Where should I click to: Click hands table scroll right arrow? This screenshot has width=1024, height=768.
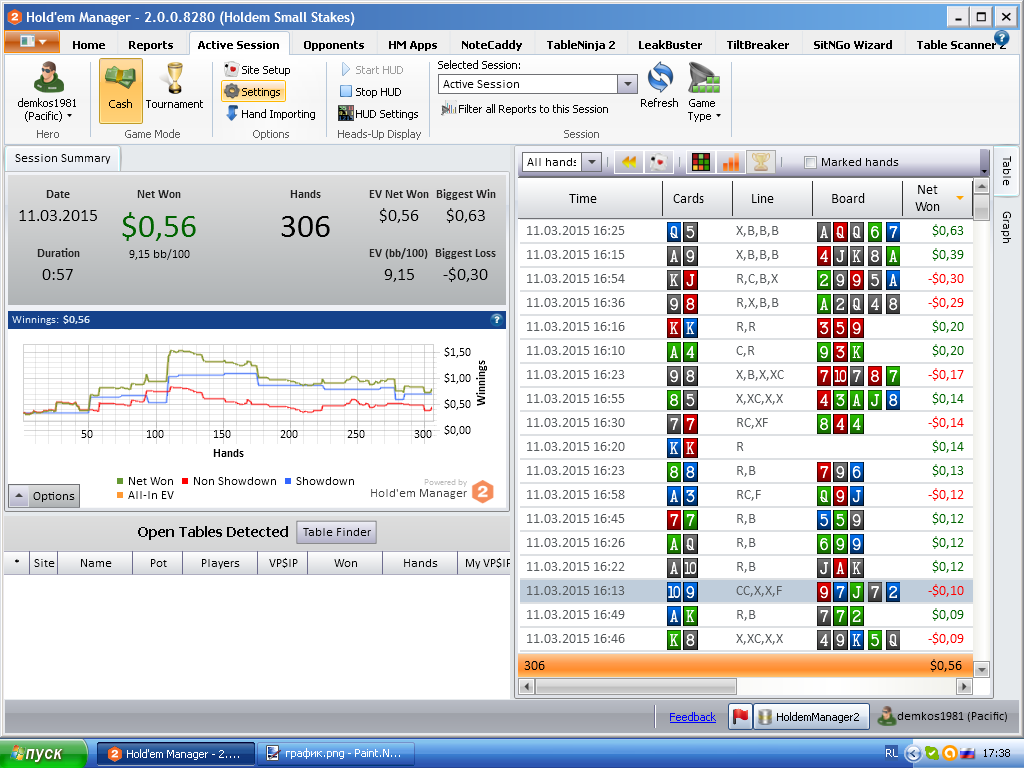[x=964, y=686]
